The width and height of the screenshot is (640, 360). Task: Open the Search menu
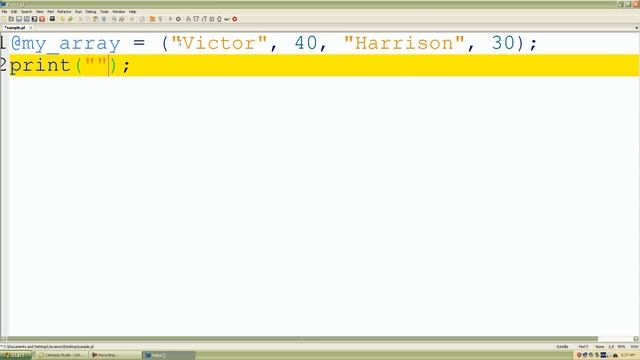point(27,12)
